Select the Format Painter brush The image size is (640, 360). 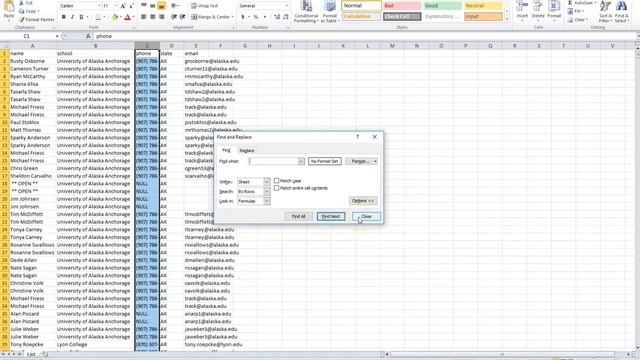coord(22,19)
